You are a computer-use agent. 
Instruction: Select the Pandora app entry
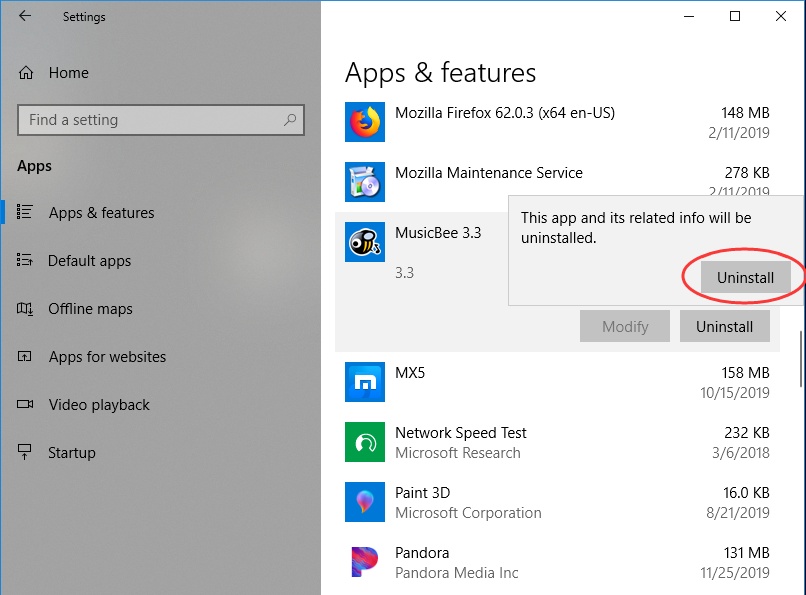click(x=557, y=562)
